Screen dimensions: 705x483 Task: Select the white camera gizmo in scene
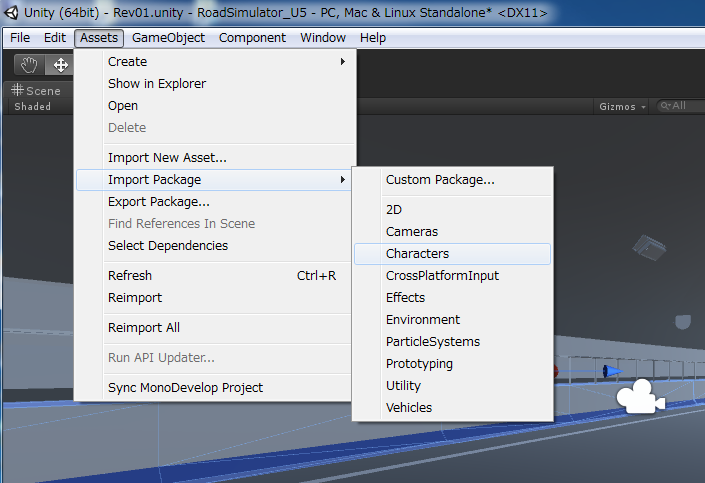[x=640, y=396]
